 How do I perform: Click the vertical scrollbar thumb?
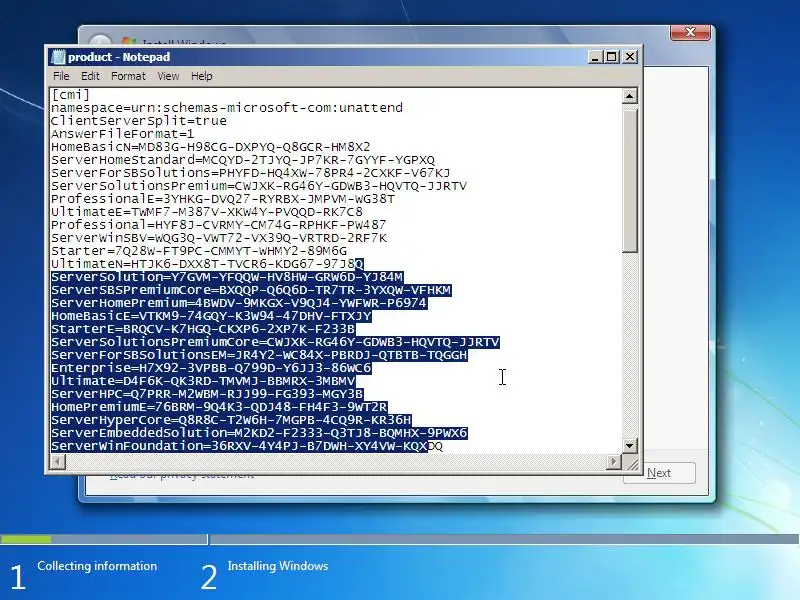click(630, 179)
